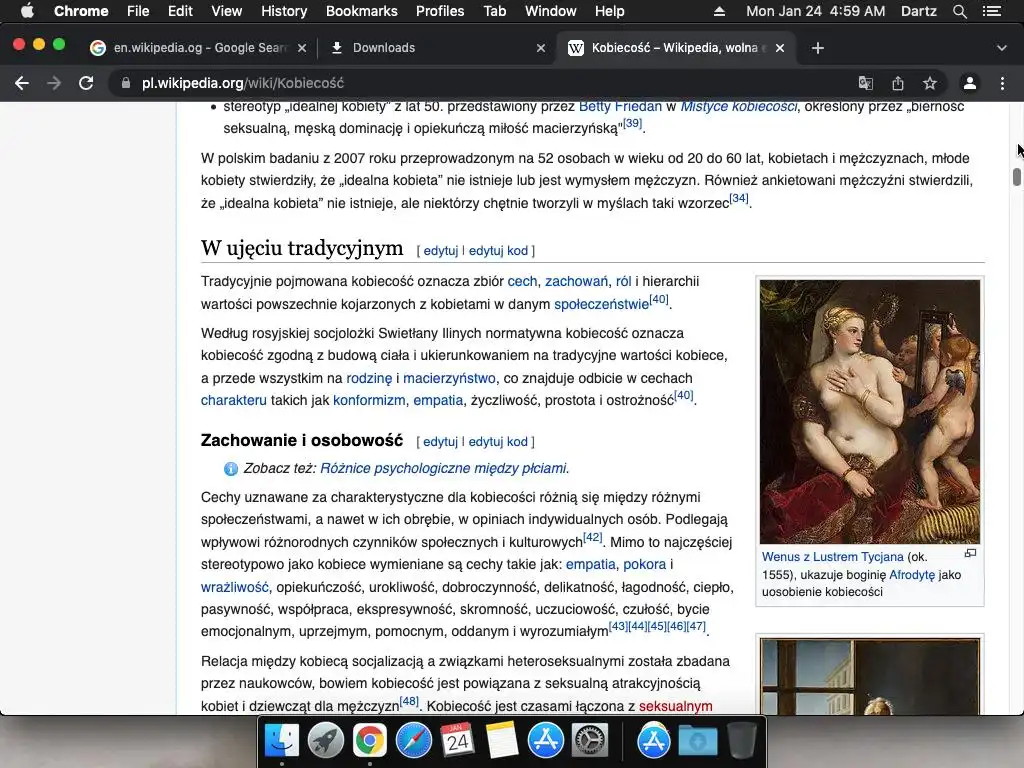
Task: Open the Różnice psychologiczne między płciami link
Action: tap(444, 468)
